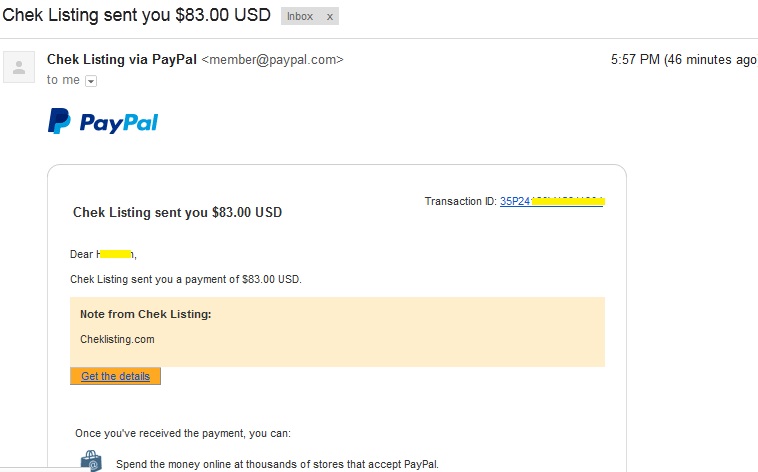Click the blue shopping bag icon
Image resolution: width=758 pixels, height=472 pixels.
pyautogui.click(x=91, y=461)
